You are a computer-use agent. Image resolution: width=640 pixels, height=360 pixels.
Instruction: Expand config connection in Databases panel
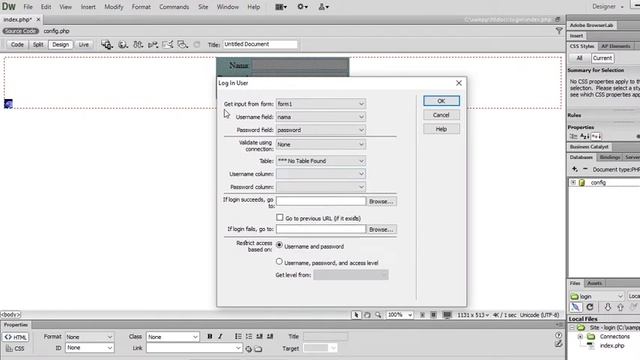point(573,182)
